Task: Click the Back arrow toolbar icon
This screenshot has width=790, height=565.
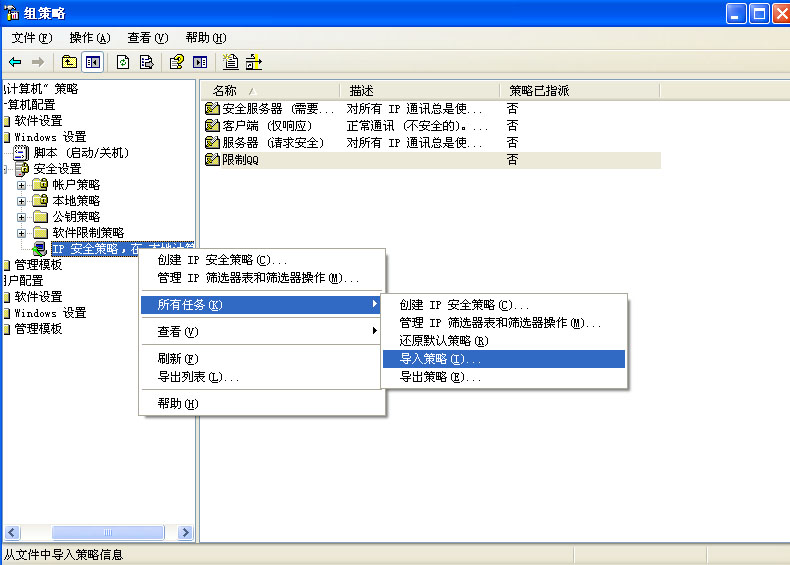Action: pos(15,62)
